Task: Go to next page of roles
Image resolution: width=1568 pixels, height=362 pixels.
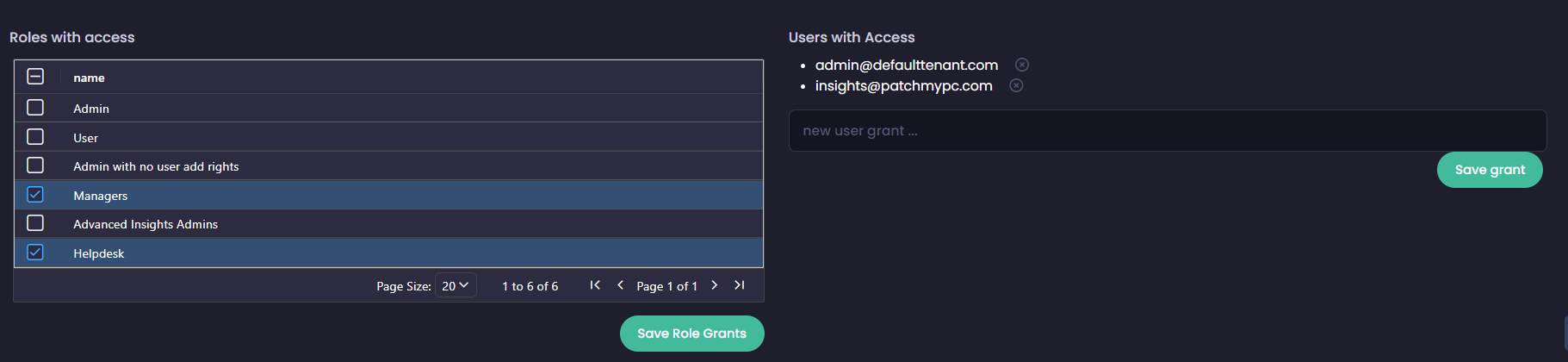Action: click(x=714, y=285)
